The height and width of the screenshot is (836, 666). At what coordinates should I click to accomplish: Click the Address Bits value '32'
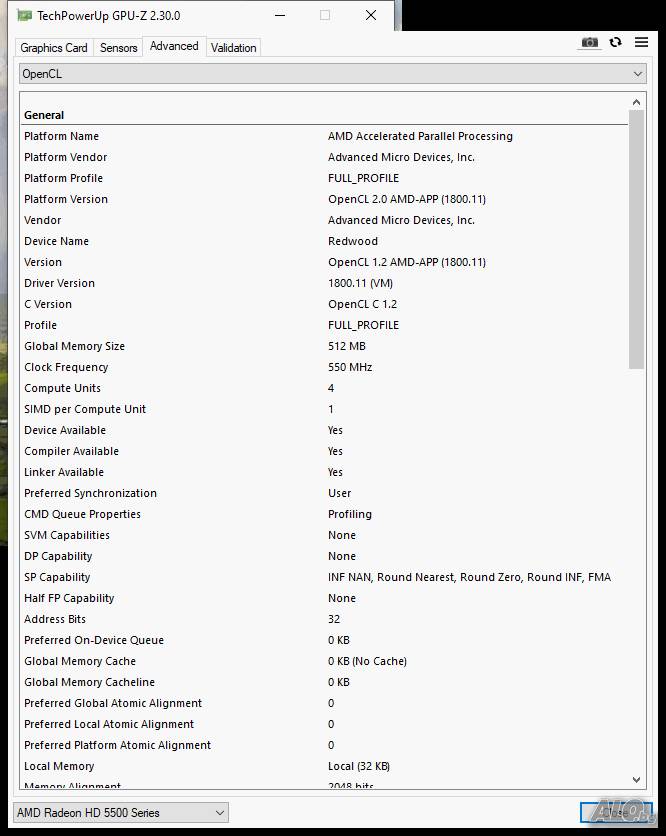(334, 619)
